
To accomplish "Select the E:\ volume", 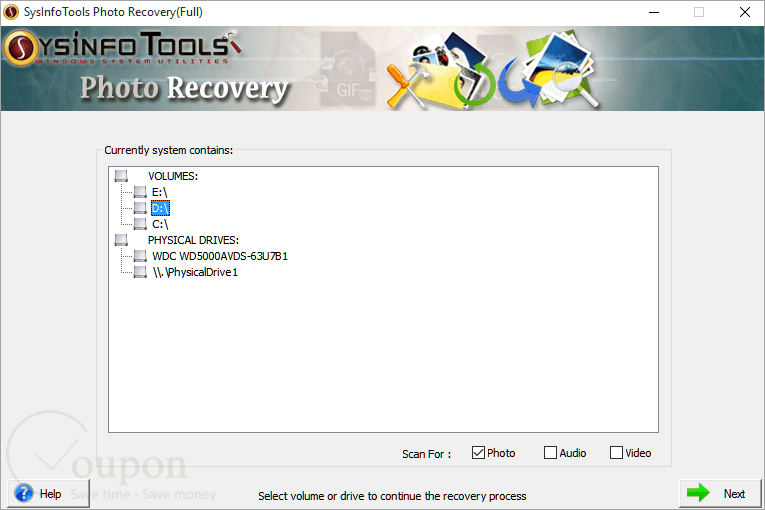I will point(160,192).
